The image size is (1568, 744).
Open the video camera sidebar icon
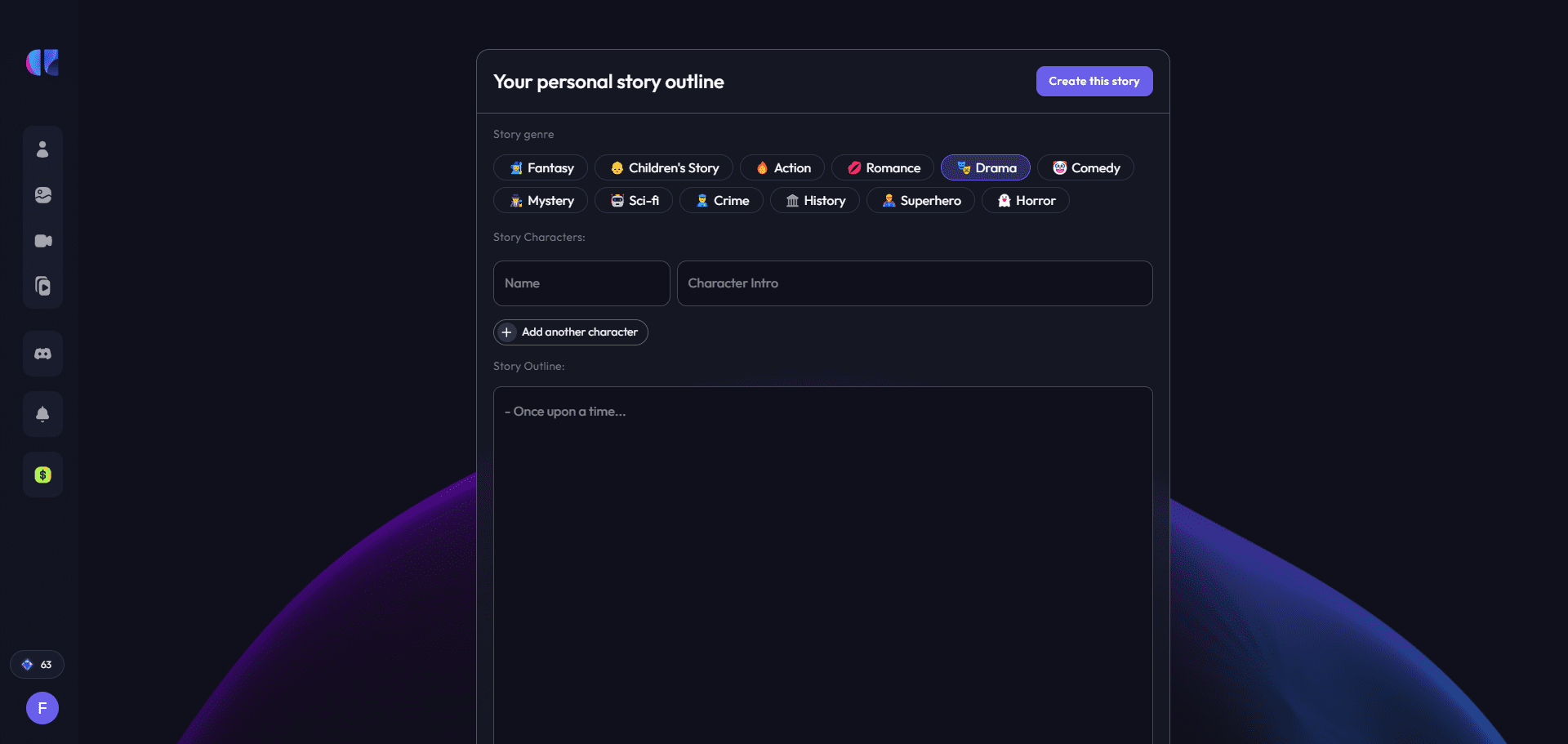(42, 241)
